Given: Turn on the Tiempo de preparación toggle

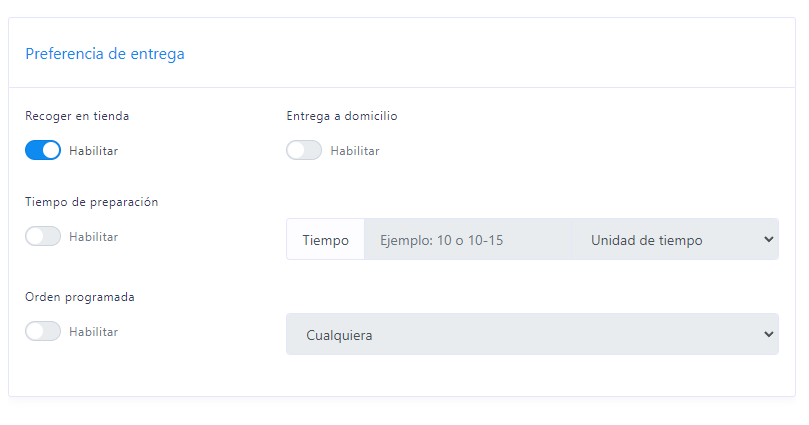Looking at the screenshot, I should click(43, 236).
